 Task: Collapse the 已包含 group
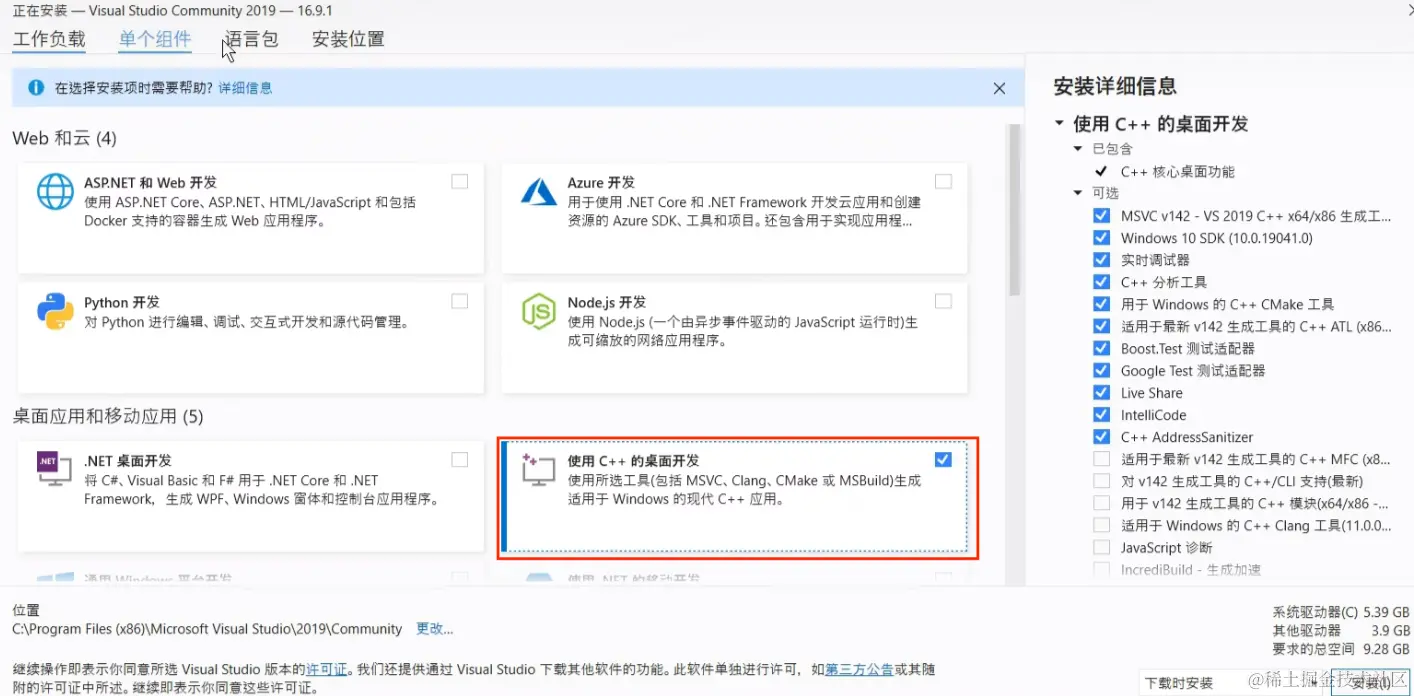(x=1078, y=149)
